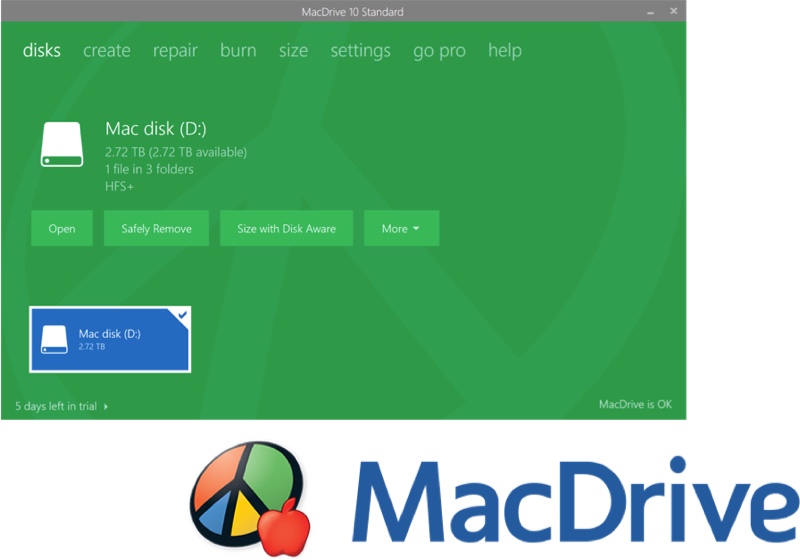
Task: Select the blue Mac disk (D:) tile
Action: click(x=110, y=340)
